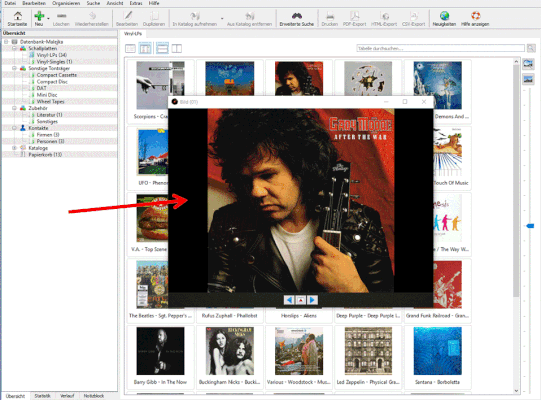Select Literatur (1) in tree
This screenshot has height=400, width=541.
[49, 115]
